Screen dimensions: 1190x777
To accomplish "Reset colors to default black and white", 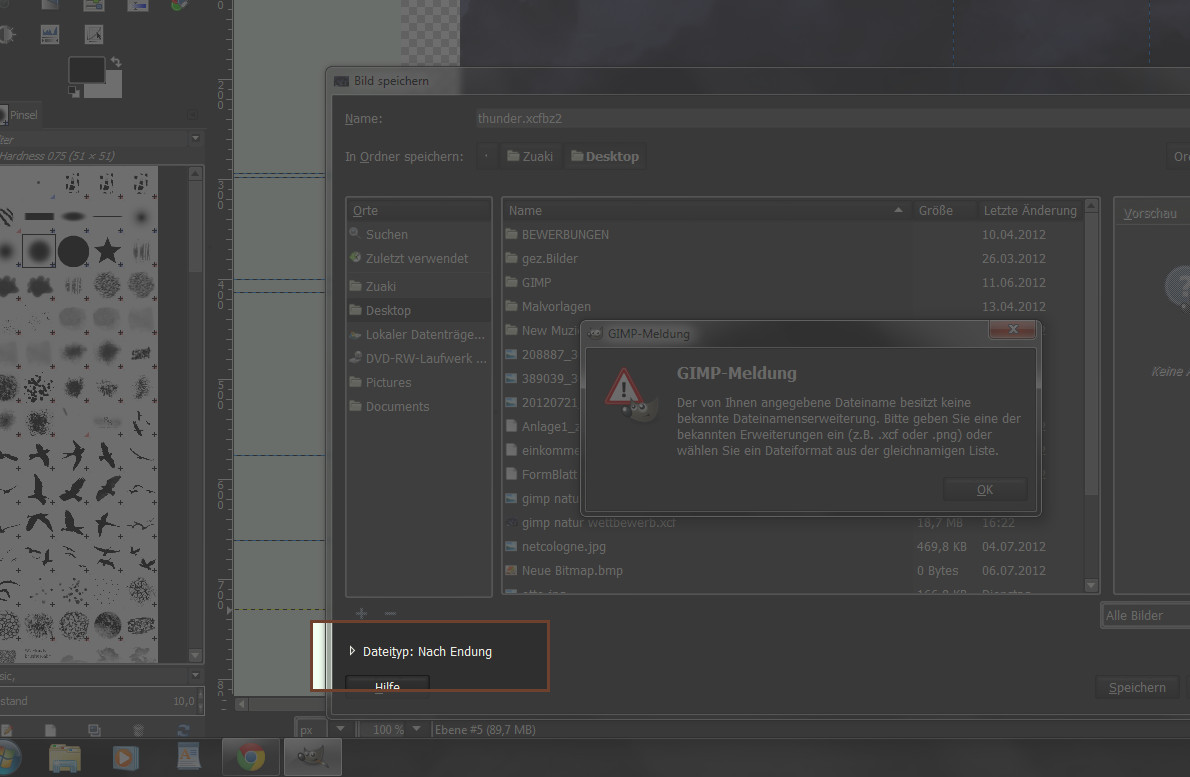I will pos(74,92).
